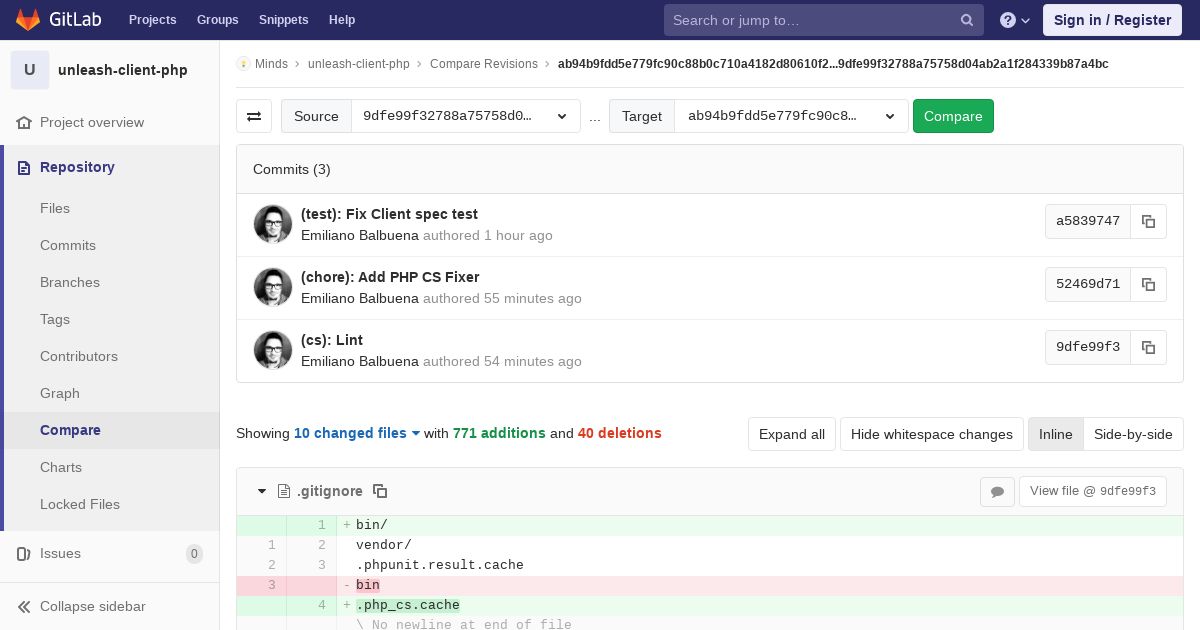Click the Issues sidebar icon
This screenshot has height=630, width=1200.
[24, 553]
